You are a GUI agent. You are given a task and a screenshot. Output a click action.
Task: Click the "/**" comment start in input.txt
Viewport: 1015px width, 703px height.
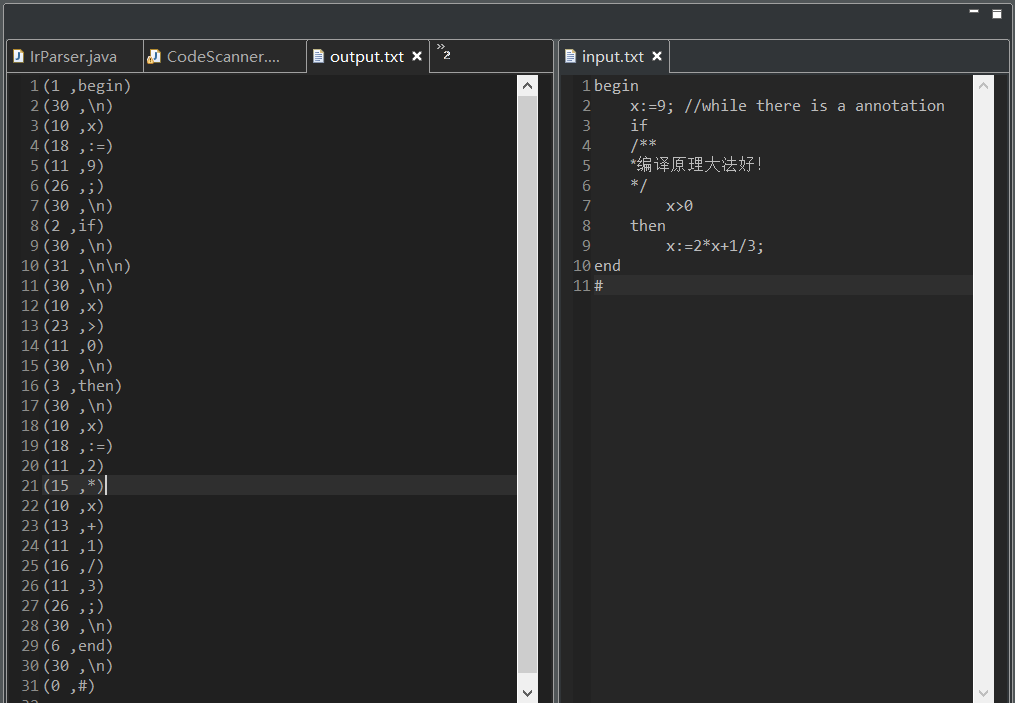643,146
